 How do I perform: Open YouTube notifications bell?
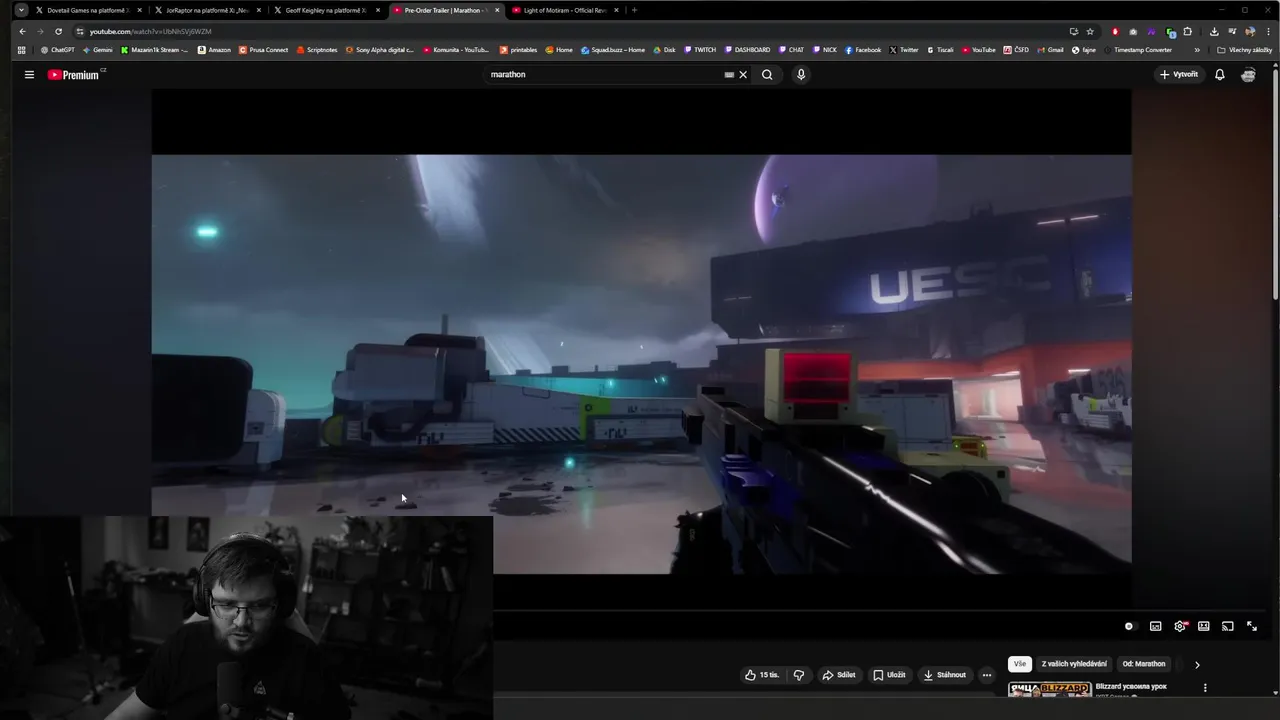[x=1220, y=75]
